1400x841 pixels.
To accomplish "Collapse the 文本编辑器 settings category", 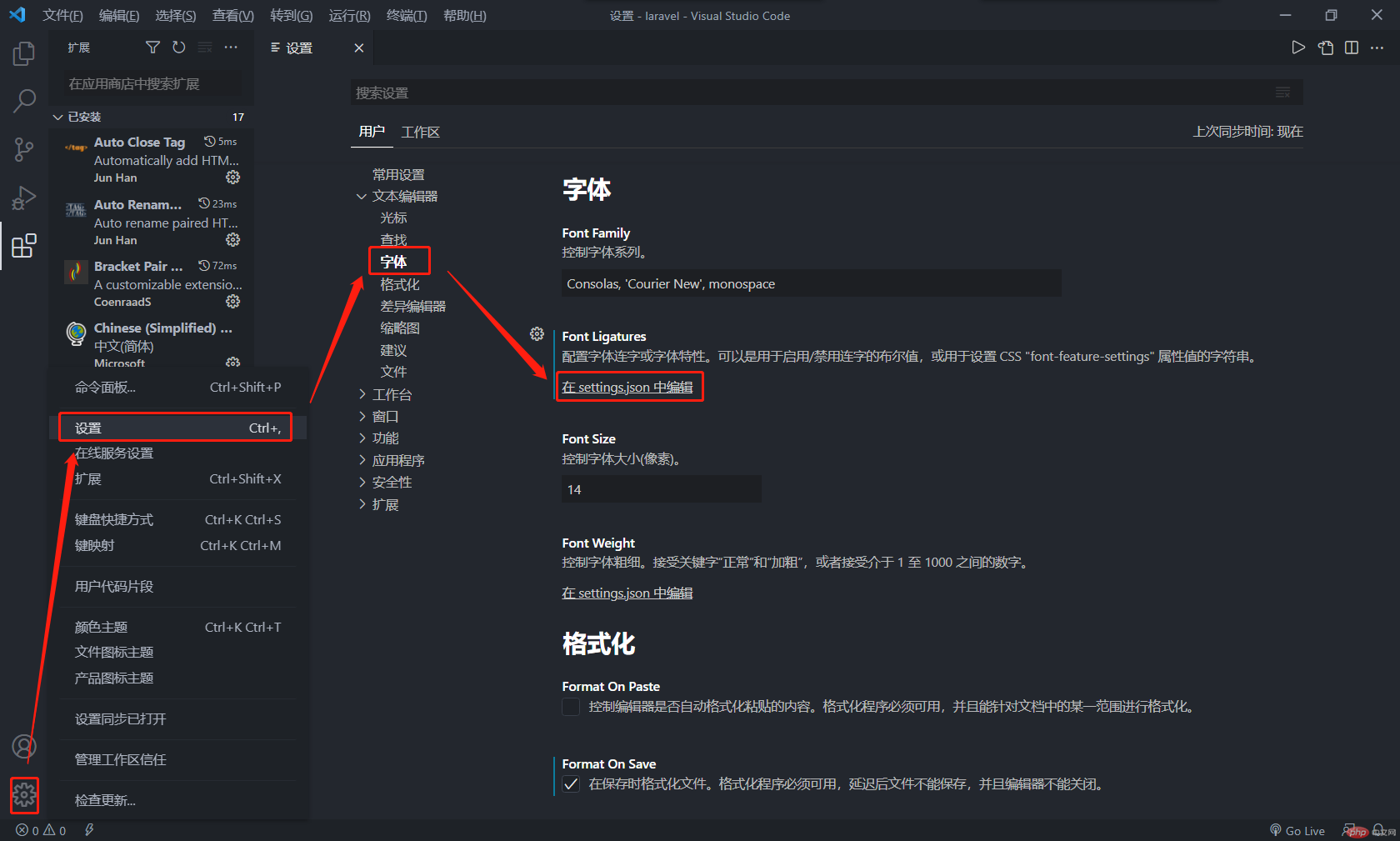I will click(x=362, y=197).
